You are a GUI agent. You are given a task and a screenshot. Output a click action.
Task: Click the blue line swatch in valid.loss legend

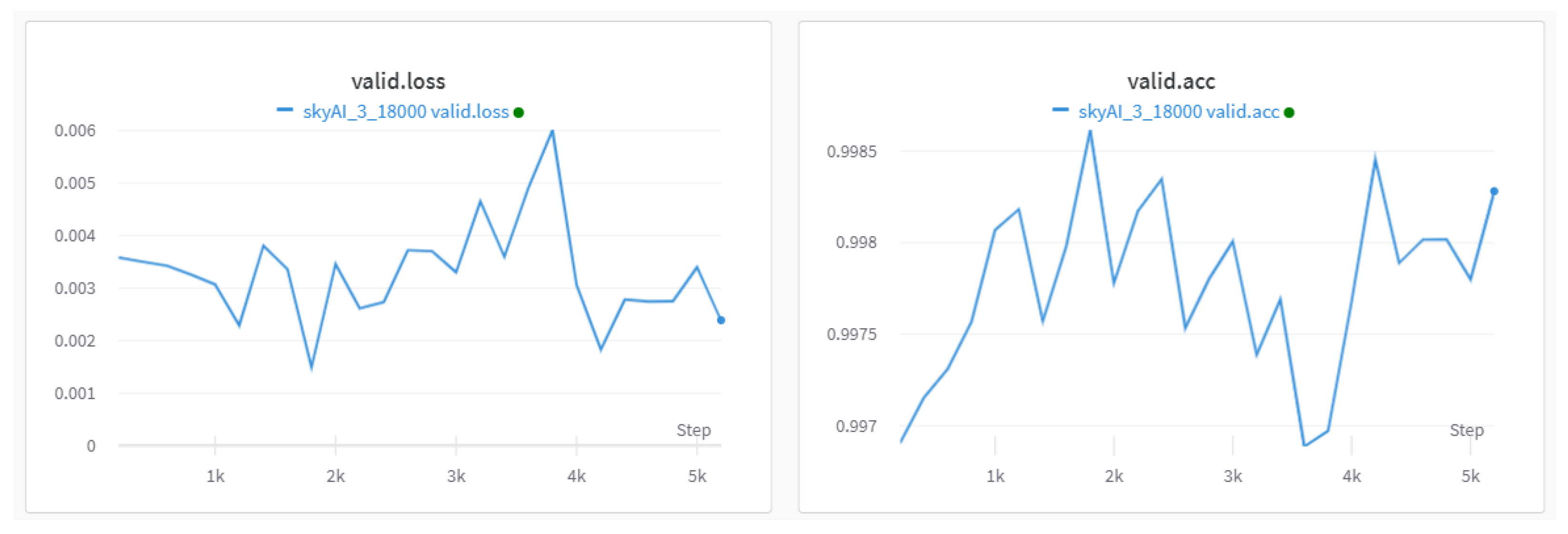(x=284, y=110)
